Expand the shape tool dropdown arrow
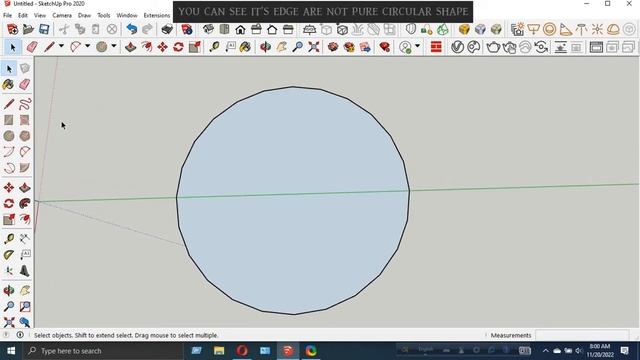Screen dimensions: 640x360 click(114, 46)
